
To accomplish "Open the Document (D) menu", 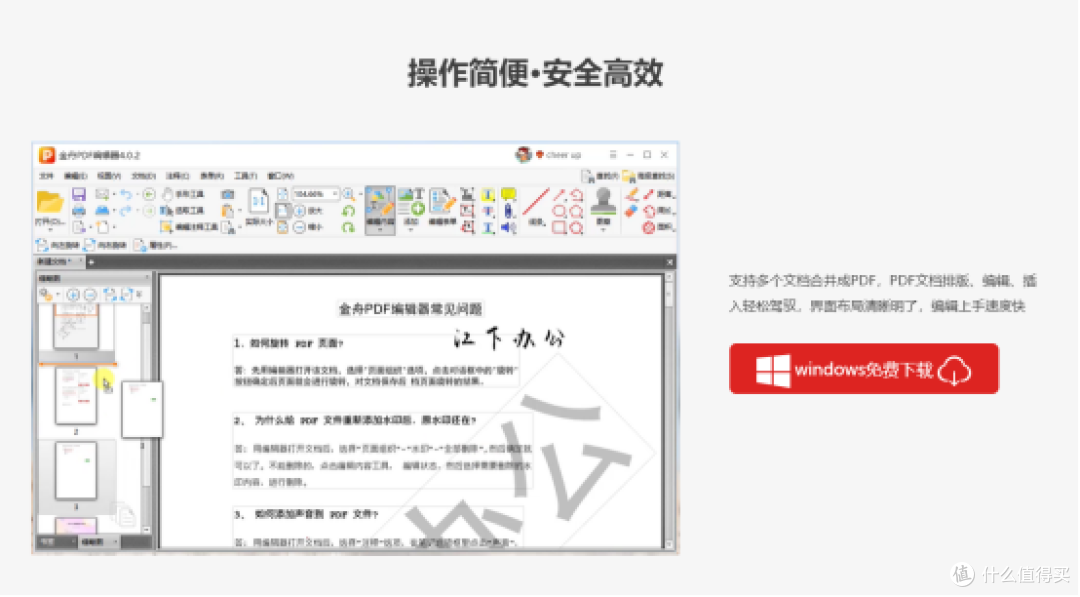I will coord(143,176).
